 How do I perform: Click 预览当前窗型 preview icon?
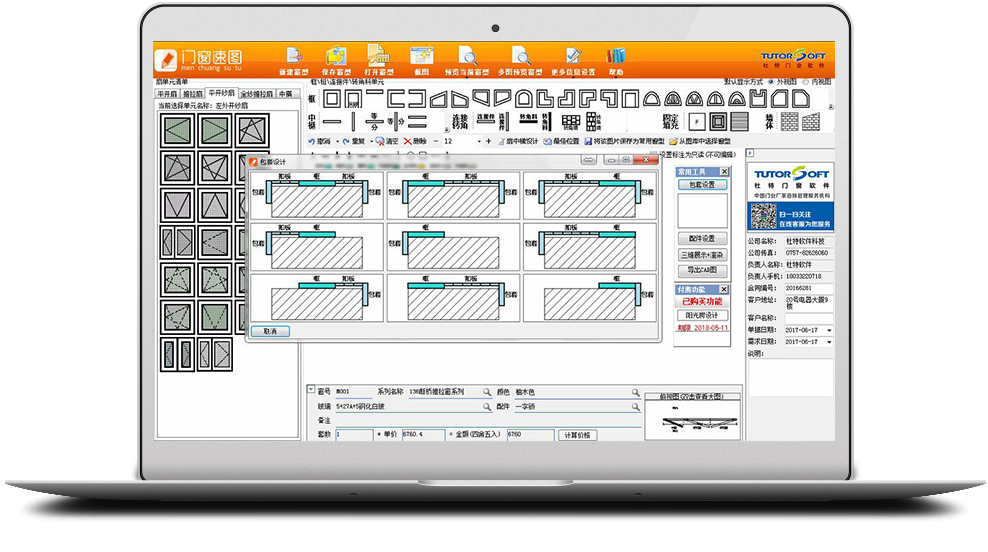click(x=467, y=56)
